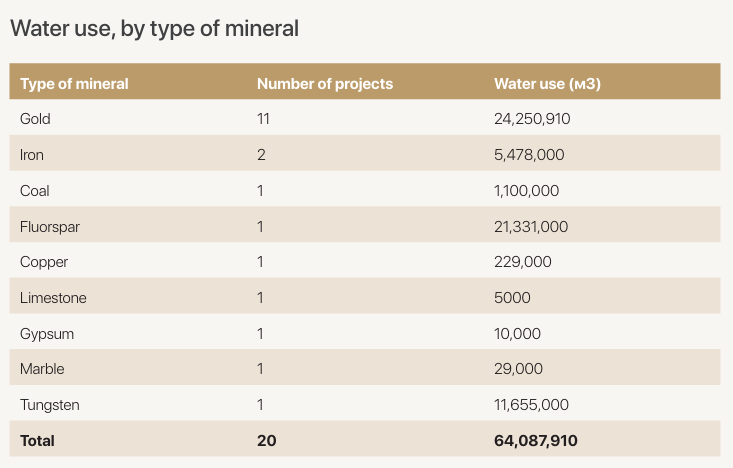733x468 pixels.
Task: Click Fluorspar's water use 21,331,000
Action: [531, 227]
